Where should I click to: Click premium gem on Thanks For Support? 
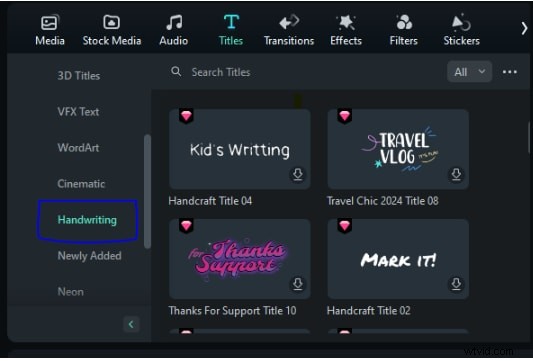pos(186,226)
